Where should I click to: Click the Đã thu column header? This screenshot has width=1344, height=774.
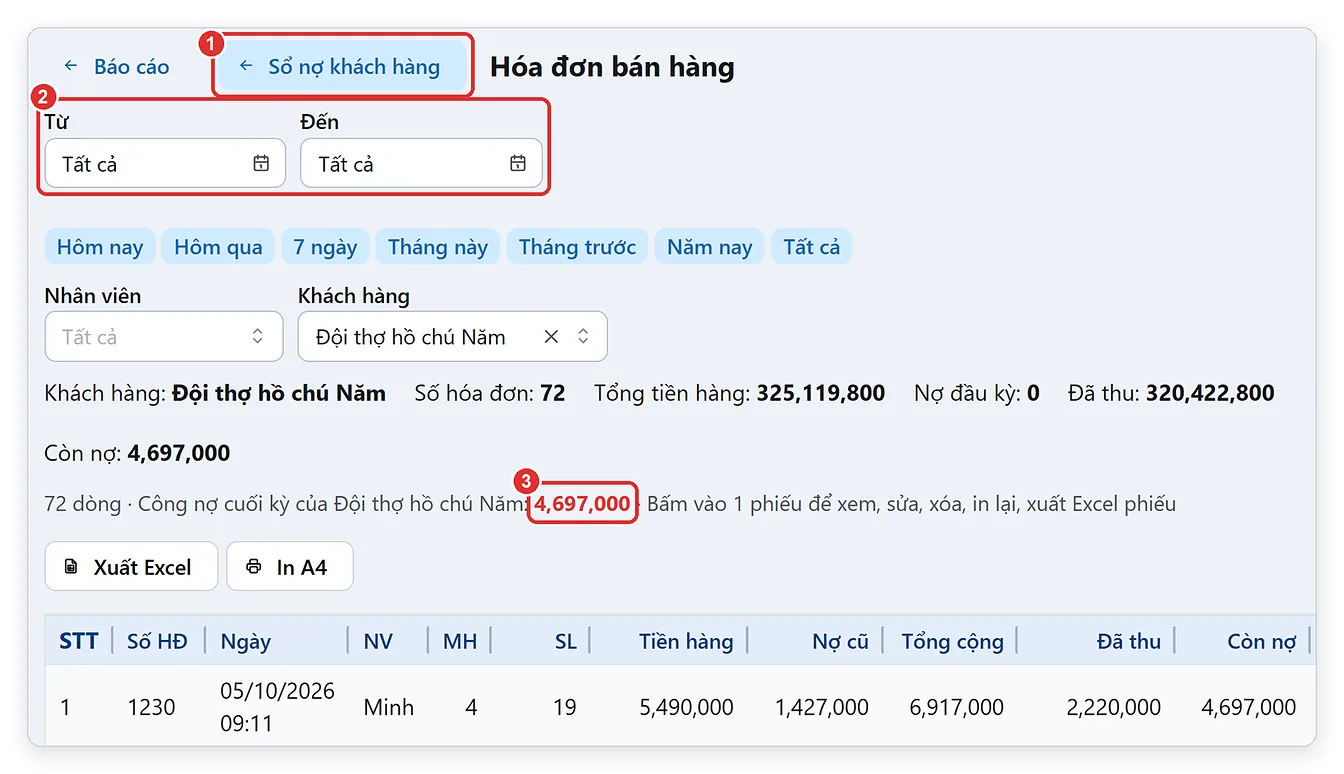pyautogui.click(x=1096, y=641)
